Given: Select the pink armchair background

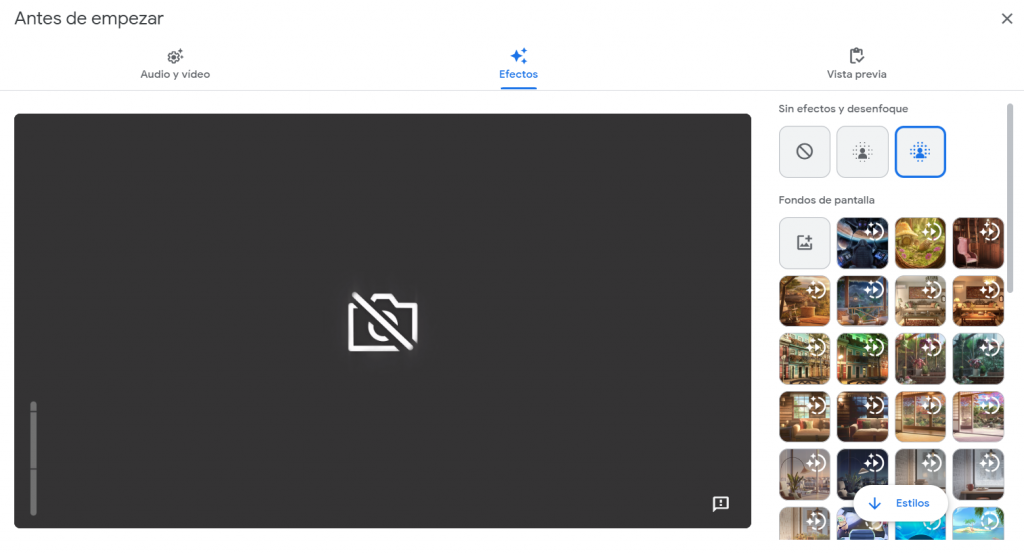Looking at the screenshot, I should point(978,243).
